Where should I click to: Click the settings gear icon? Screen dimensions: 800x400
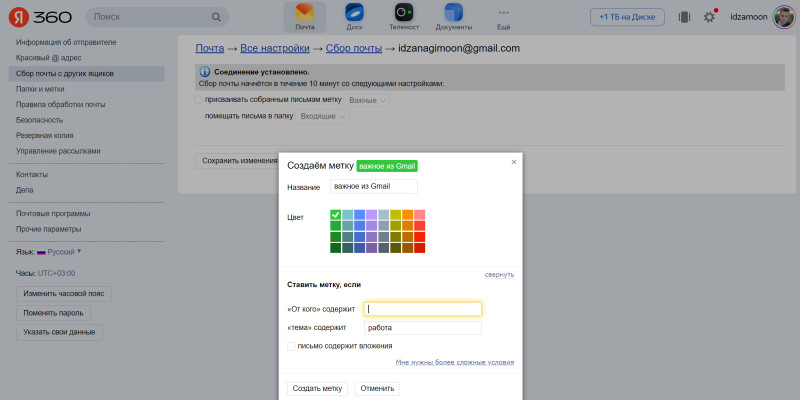(x=710, y=17)
